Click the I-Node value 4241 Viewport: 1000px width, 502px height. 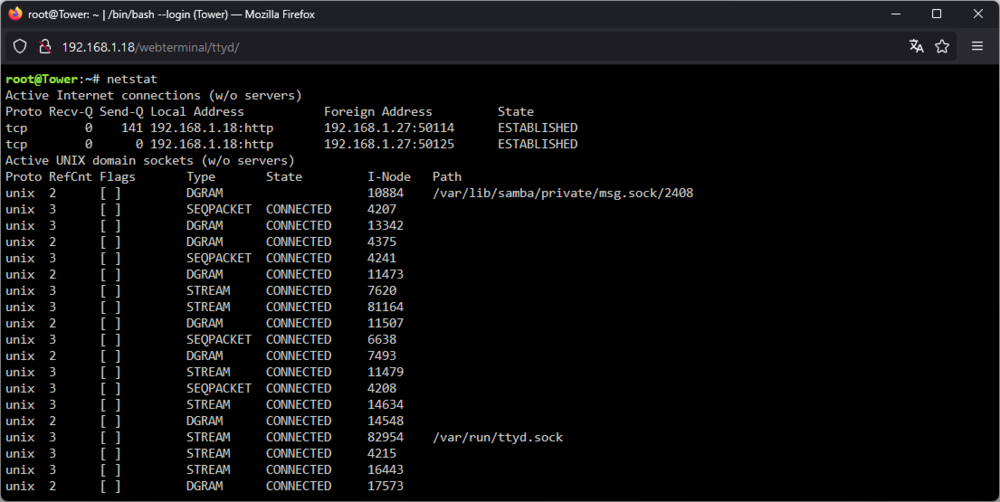pos(382,258)
